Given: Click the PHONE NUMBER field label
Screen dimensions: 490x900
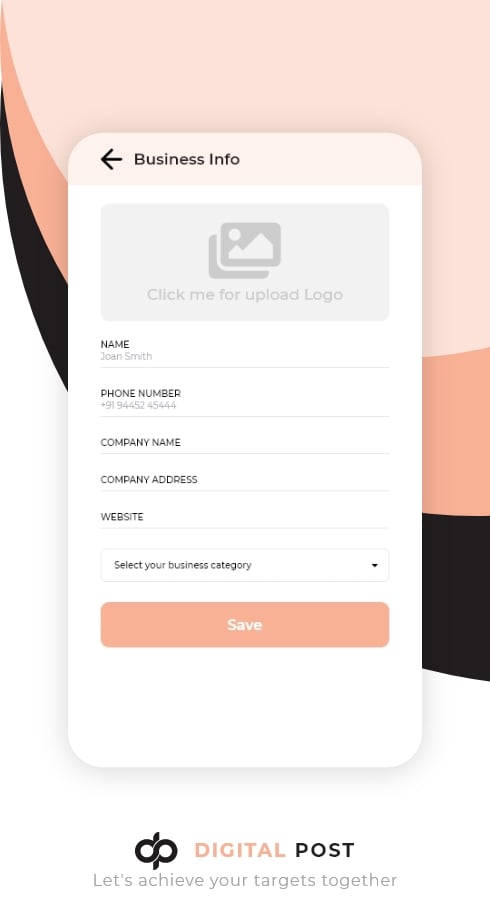Looking at the screenshot, I should [141, 393].
